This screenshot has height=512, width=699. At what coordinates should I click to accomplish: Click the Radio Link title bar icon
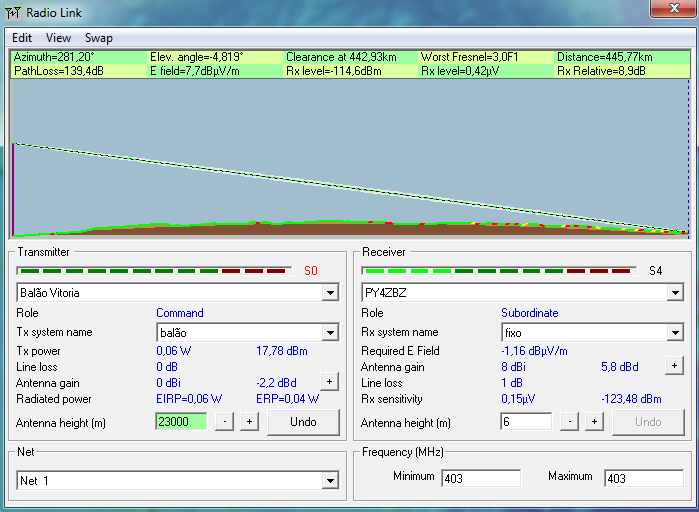[13, 12]
